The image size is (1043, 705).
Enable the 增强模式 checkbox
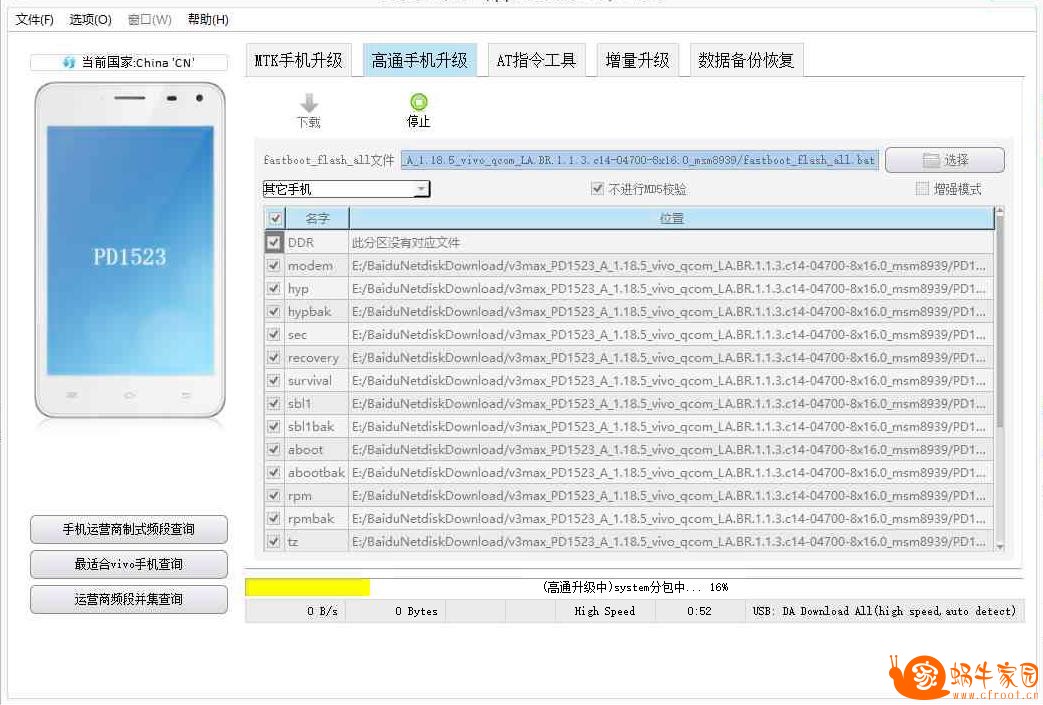[922, 189]
